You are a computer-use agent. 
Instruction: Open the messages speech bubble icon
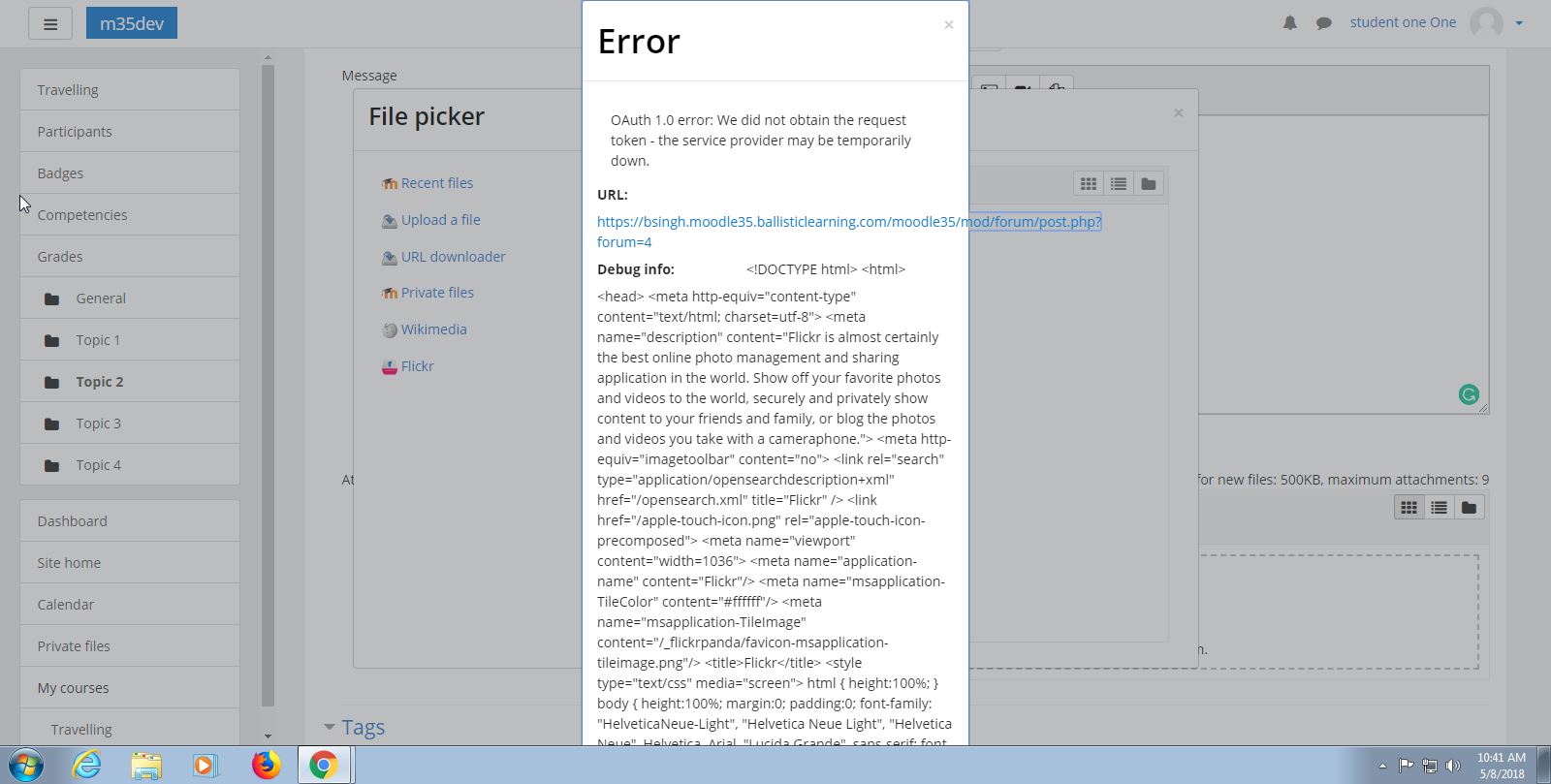point(1323,22)
